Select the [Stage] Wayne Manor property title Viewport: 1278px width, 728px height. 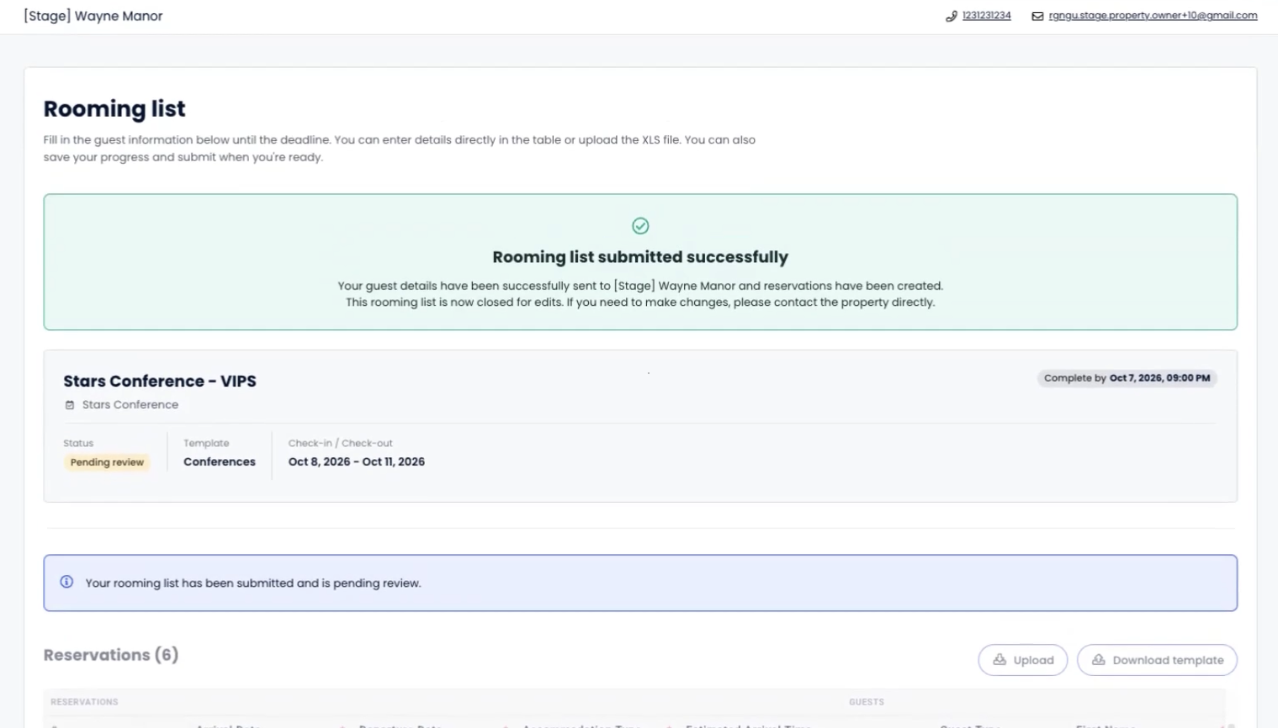click(93, 16)
